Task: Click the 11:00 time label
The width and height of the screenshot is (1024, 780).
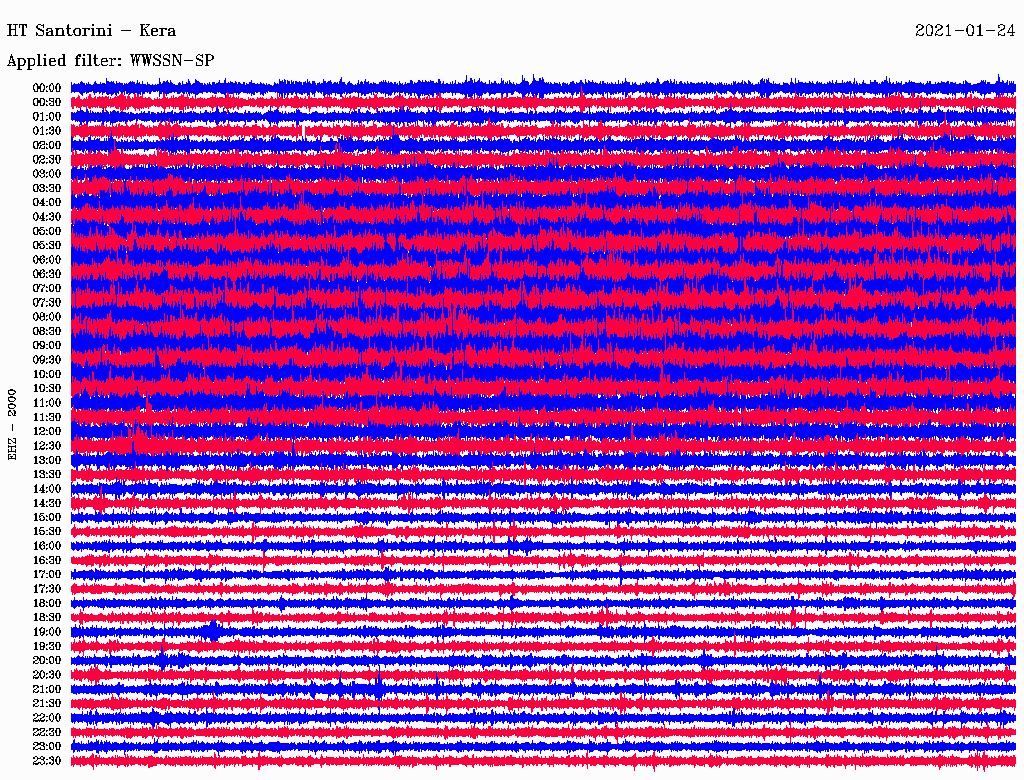Action: 47,403
